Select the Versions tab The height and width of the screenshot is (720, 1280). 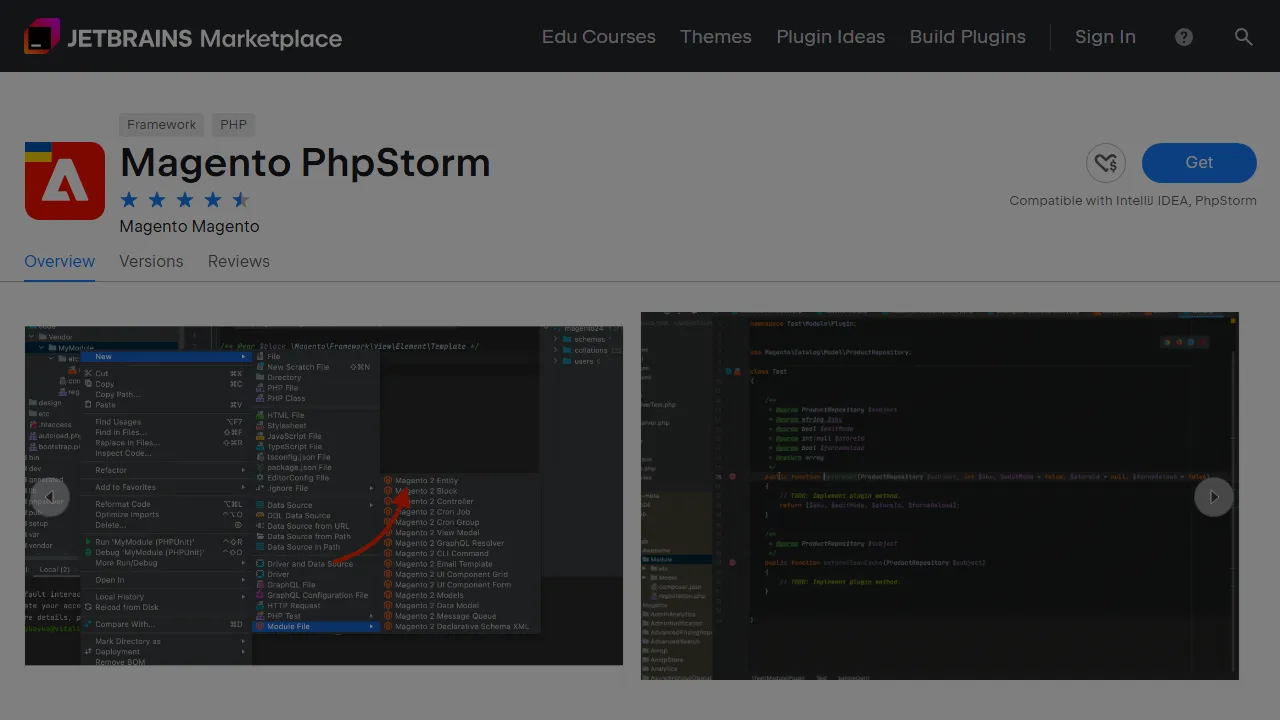(x=151, y=261)
